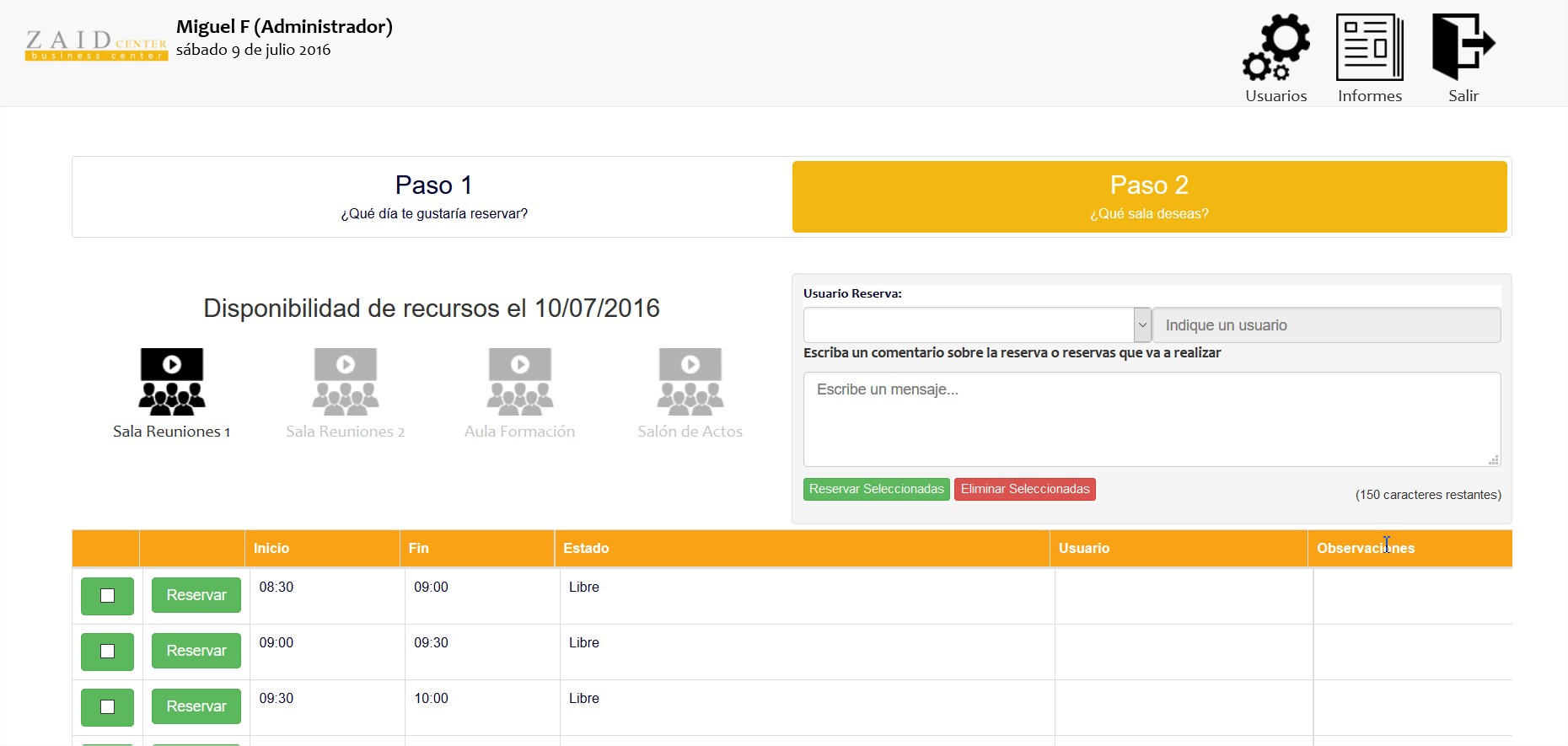Viewport: 1568px width, 746px height.
Task: Reserve the 08:30 to 09:00 slot
Action: click(x=196, y=595)
